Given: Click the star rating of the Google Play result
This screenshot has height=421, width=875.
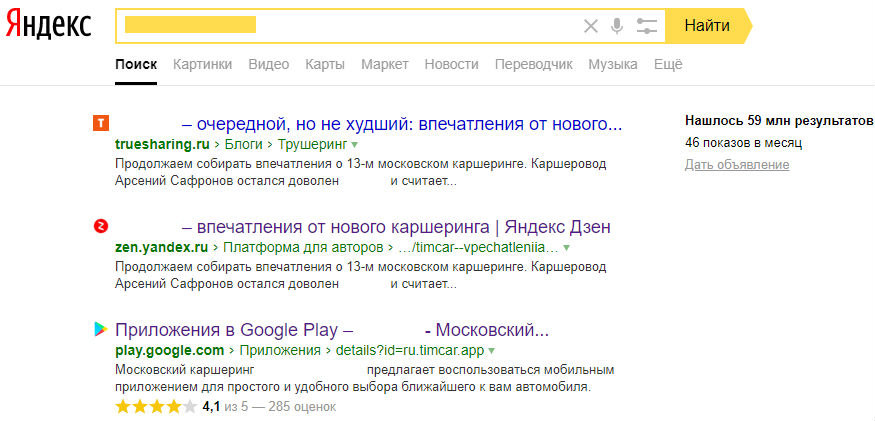Looking at the screenshot, I should [x=156, y=406].
